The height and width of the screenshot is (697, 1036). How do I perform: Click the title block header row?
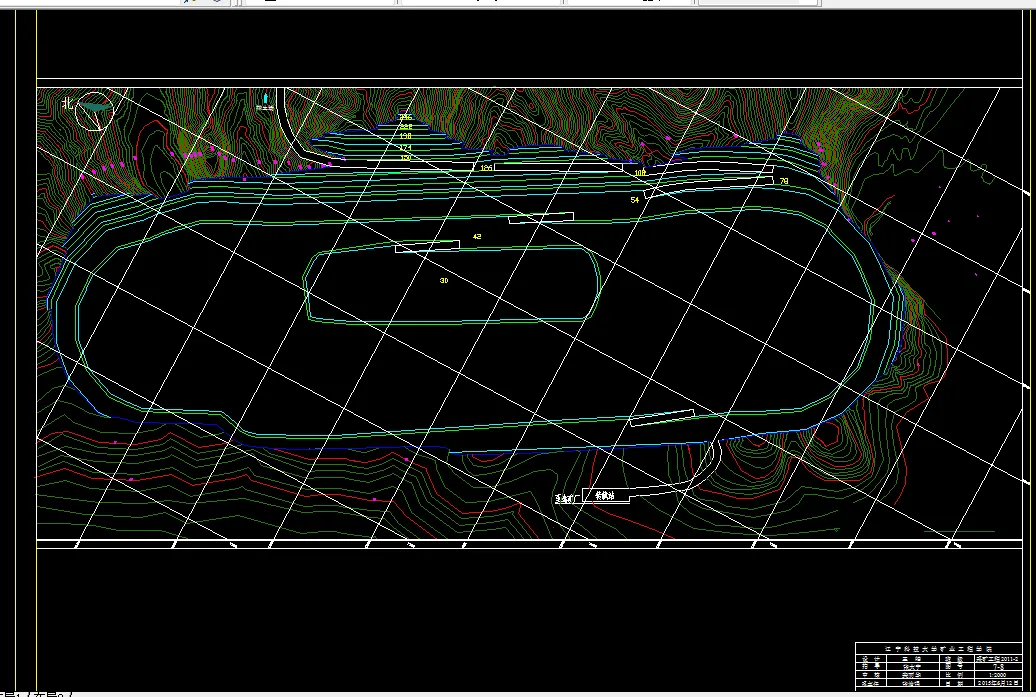[938, 649]
